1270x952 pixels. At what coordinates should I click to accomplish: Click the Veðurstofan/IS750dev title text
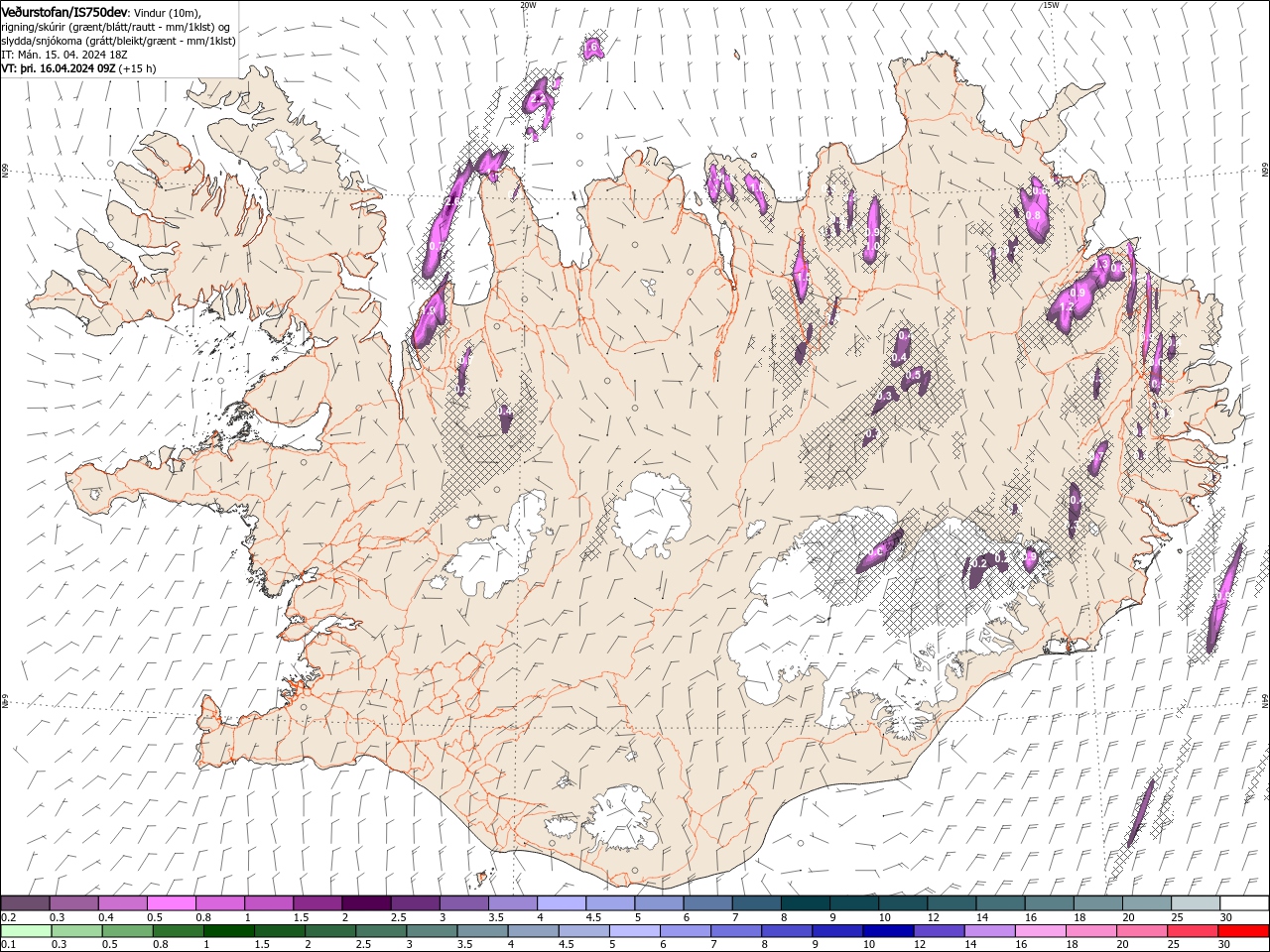click(x=64, y=11)
